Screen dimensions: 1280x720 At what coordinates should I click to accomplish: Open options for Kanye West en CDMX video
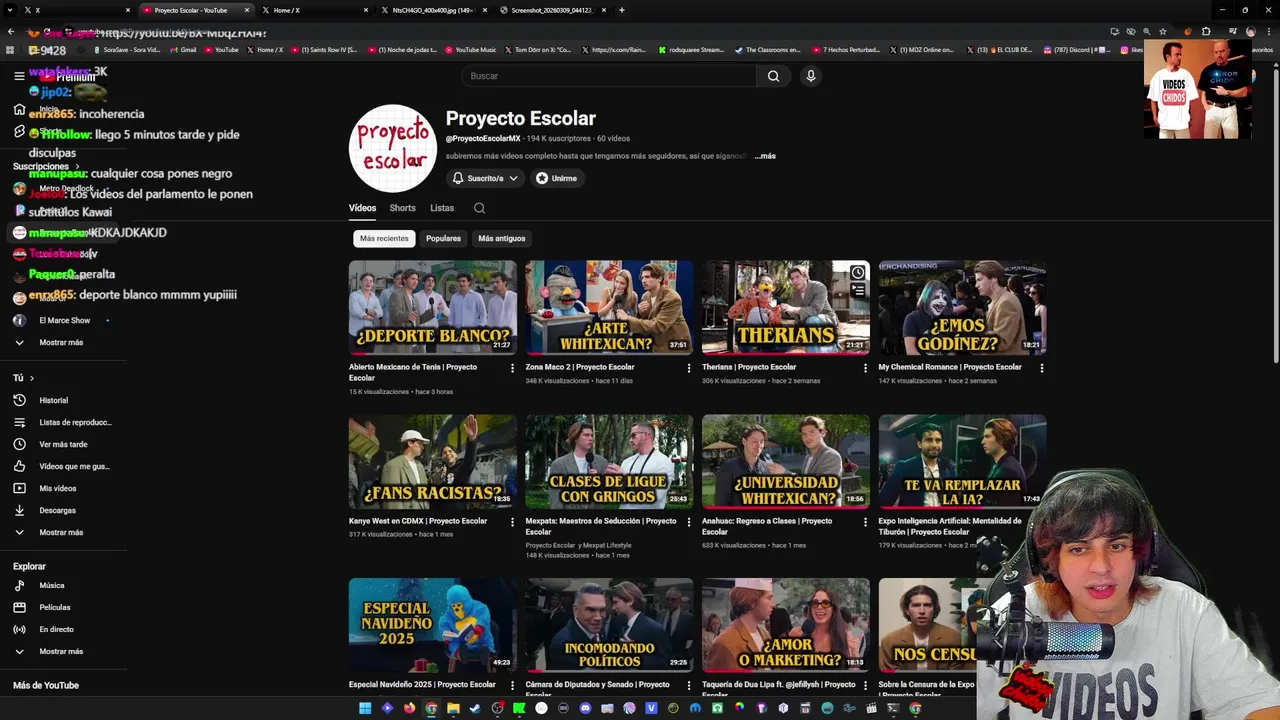click(512, 522)
